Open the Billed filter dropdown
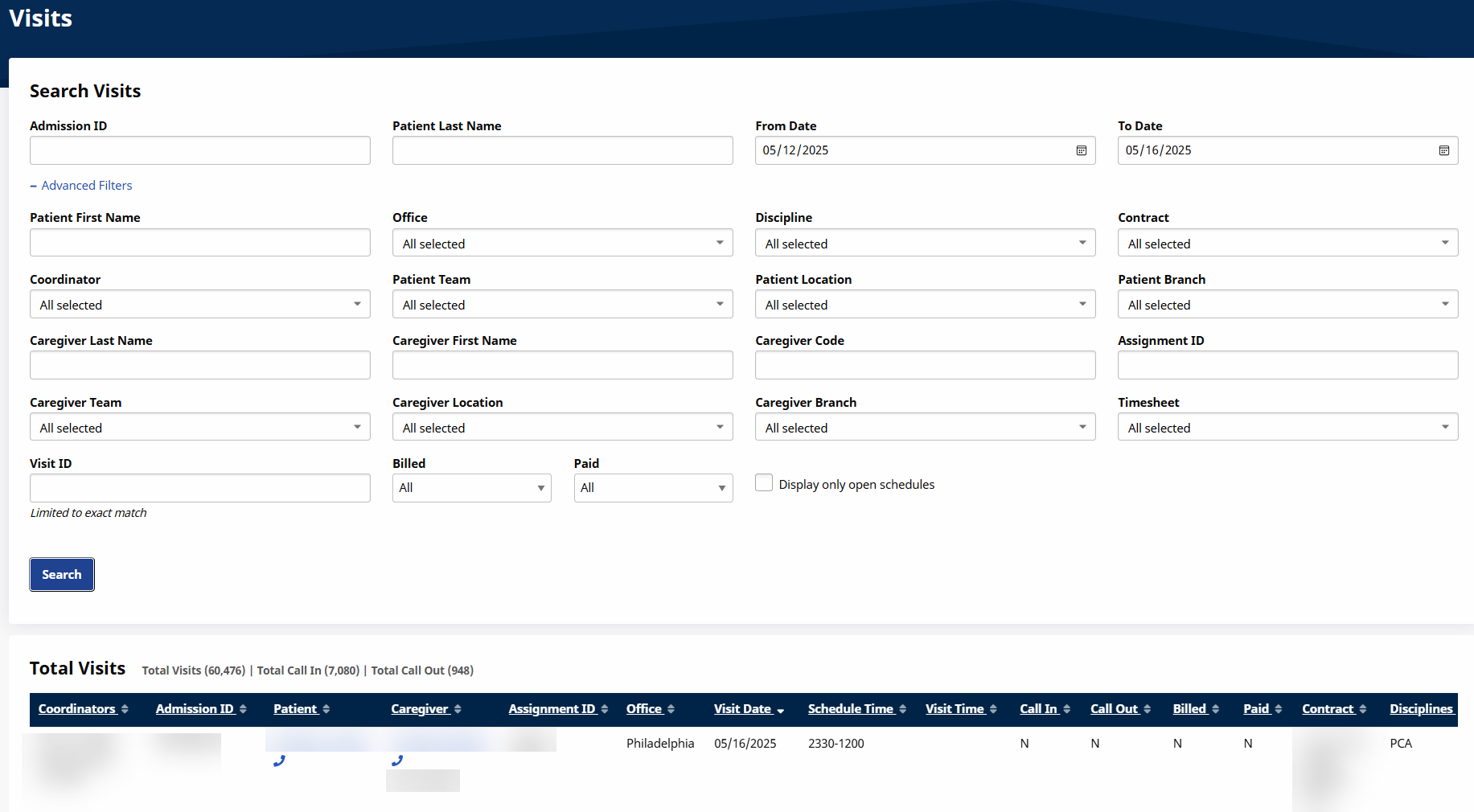Image resolution: width=1474 pixels, height=812 pixels. [x=471, y=488]
